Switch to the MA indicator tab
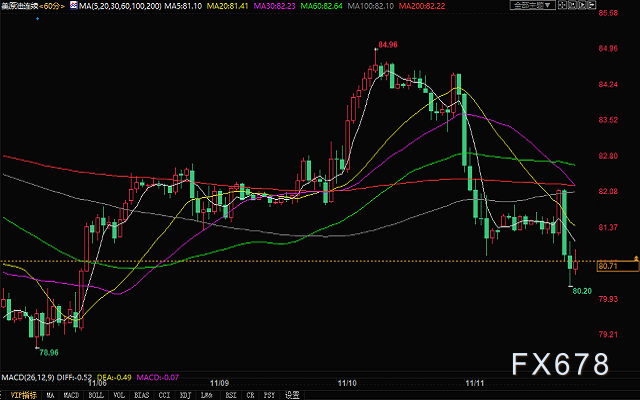 [50, 395]
